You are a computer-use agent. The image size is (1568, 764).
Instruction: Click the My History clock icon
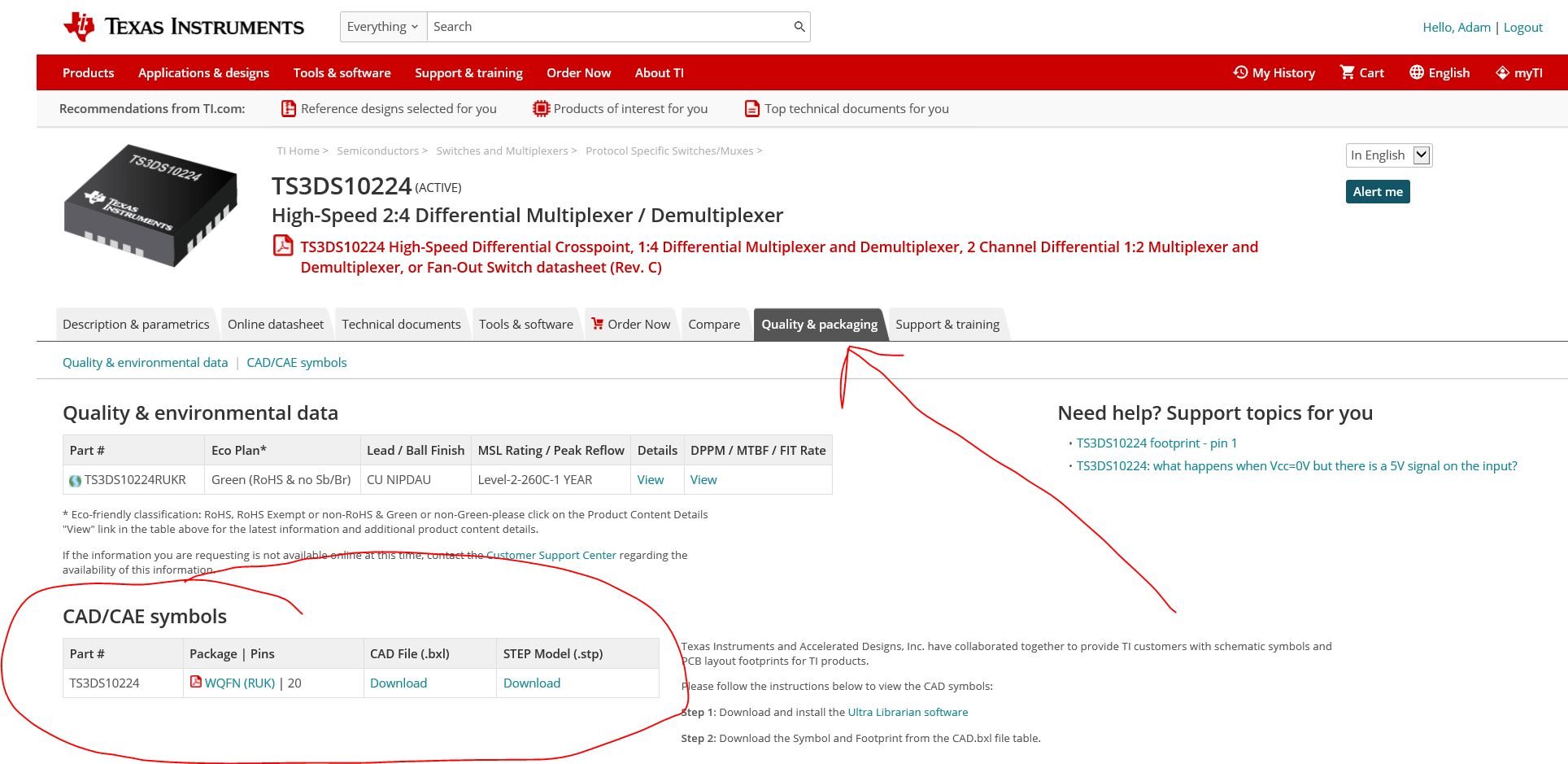1240,72
